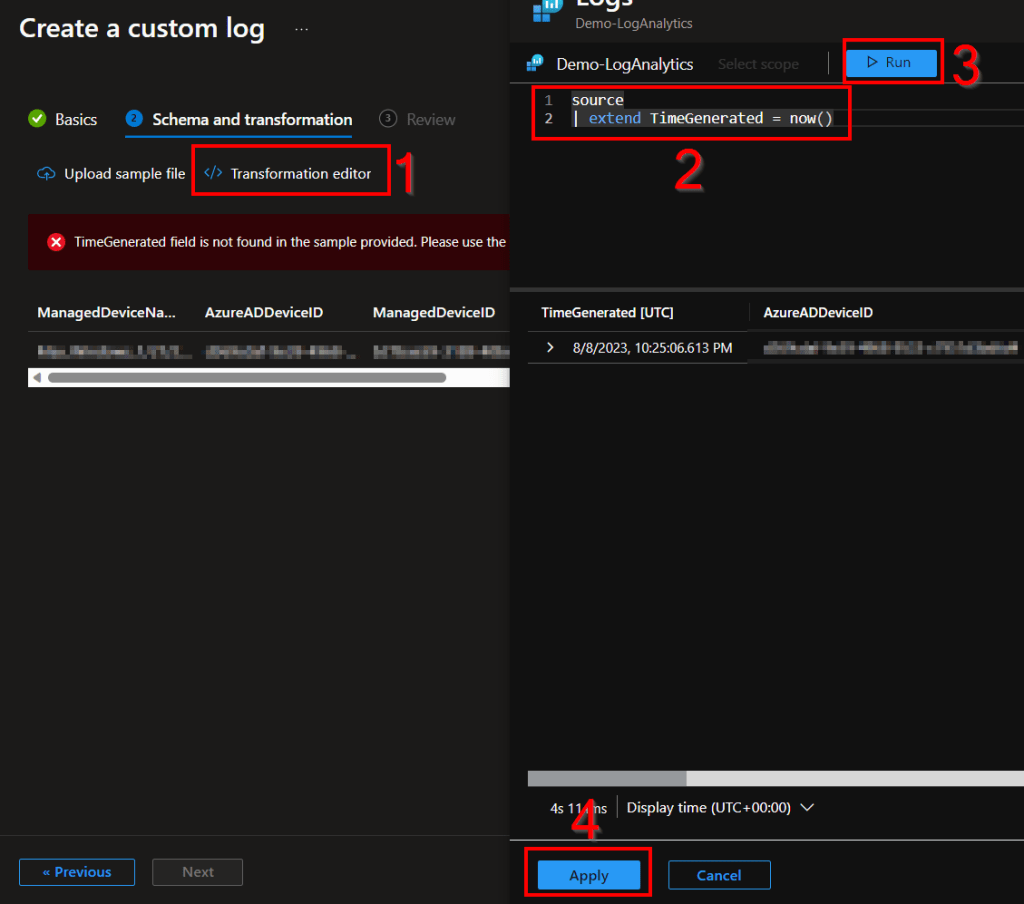Click the Transformation editor code icon

213,174
